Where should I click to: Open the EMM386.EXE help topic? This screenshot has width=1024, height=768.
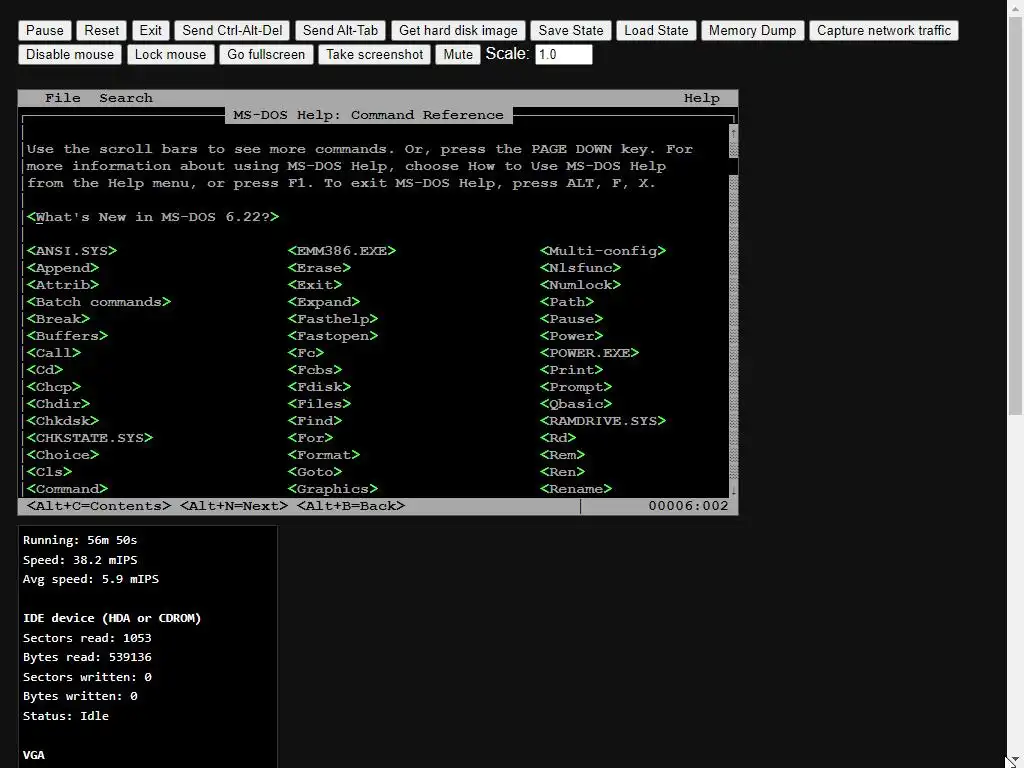point(342,251)
